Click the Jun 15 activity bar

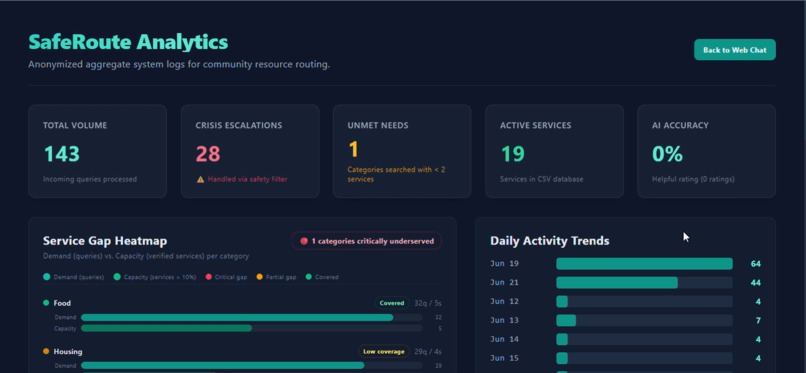click(644, 358)
